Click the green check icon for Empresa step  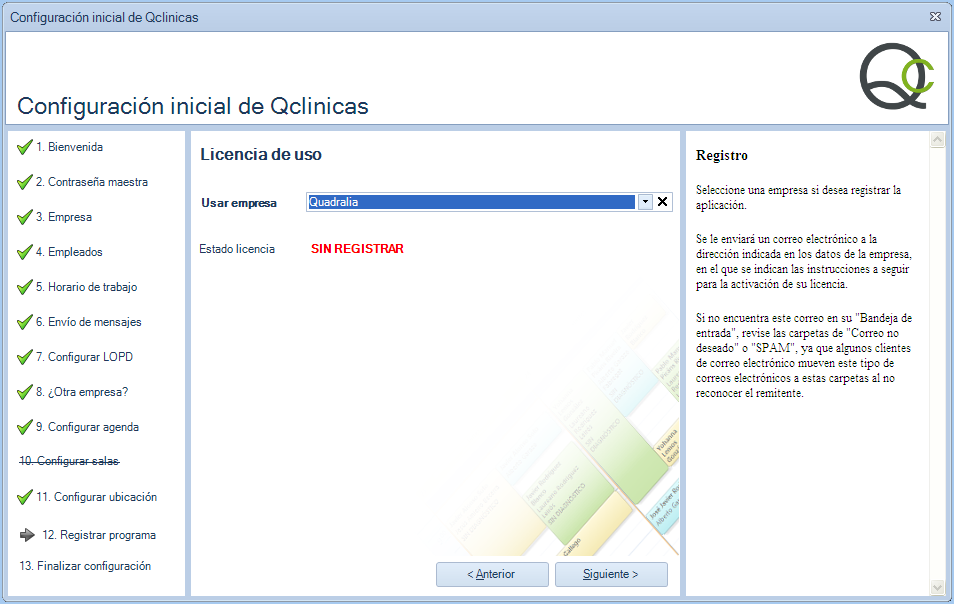pos(25,217)
